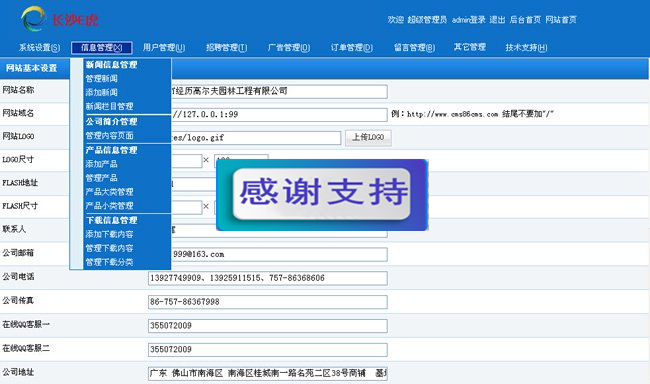Click the 长沙E虎 logo icon
650x384 pixels.
pos(33,19)
